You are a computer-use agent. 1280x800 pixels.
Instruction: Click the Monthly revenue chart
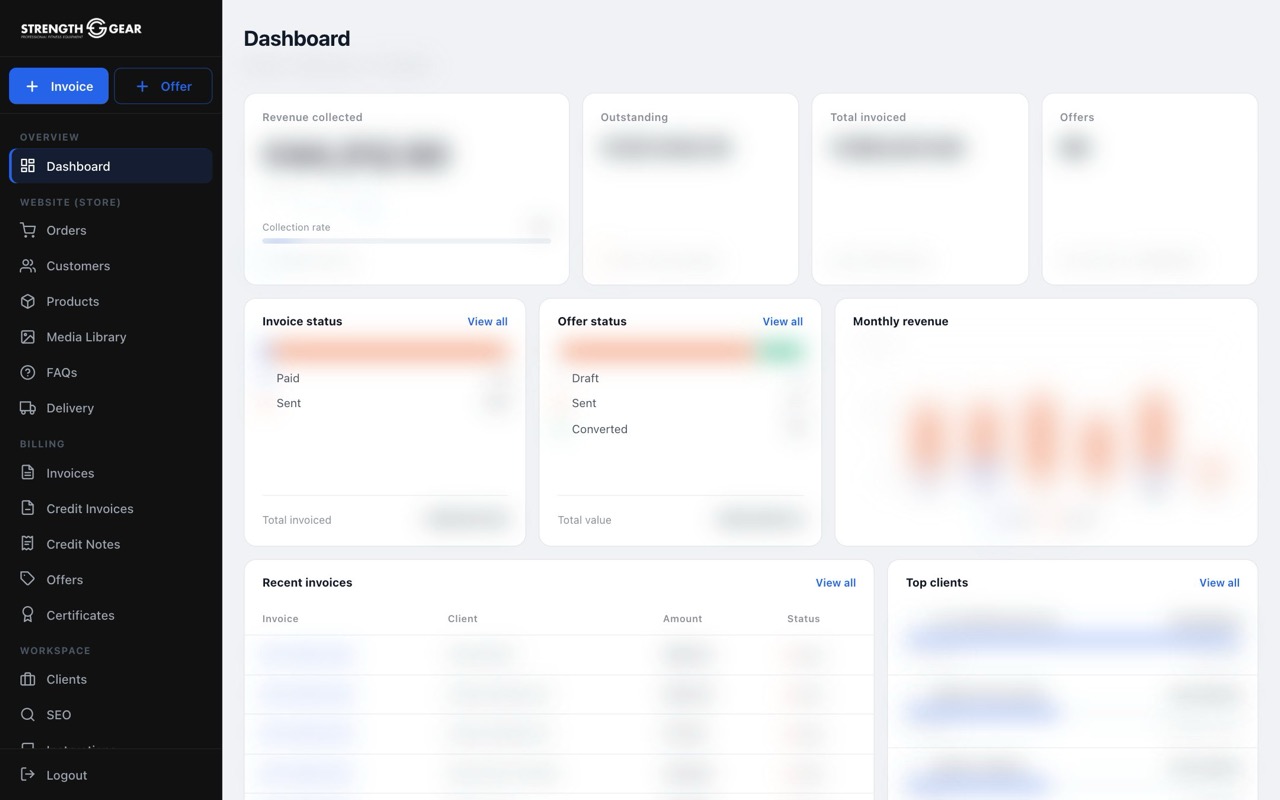pyautogui.click(x=1046, y=432)
